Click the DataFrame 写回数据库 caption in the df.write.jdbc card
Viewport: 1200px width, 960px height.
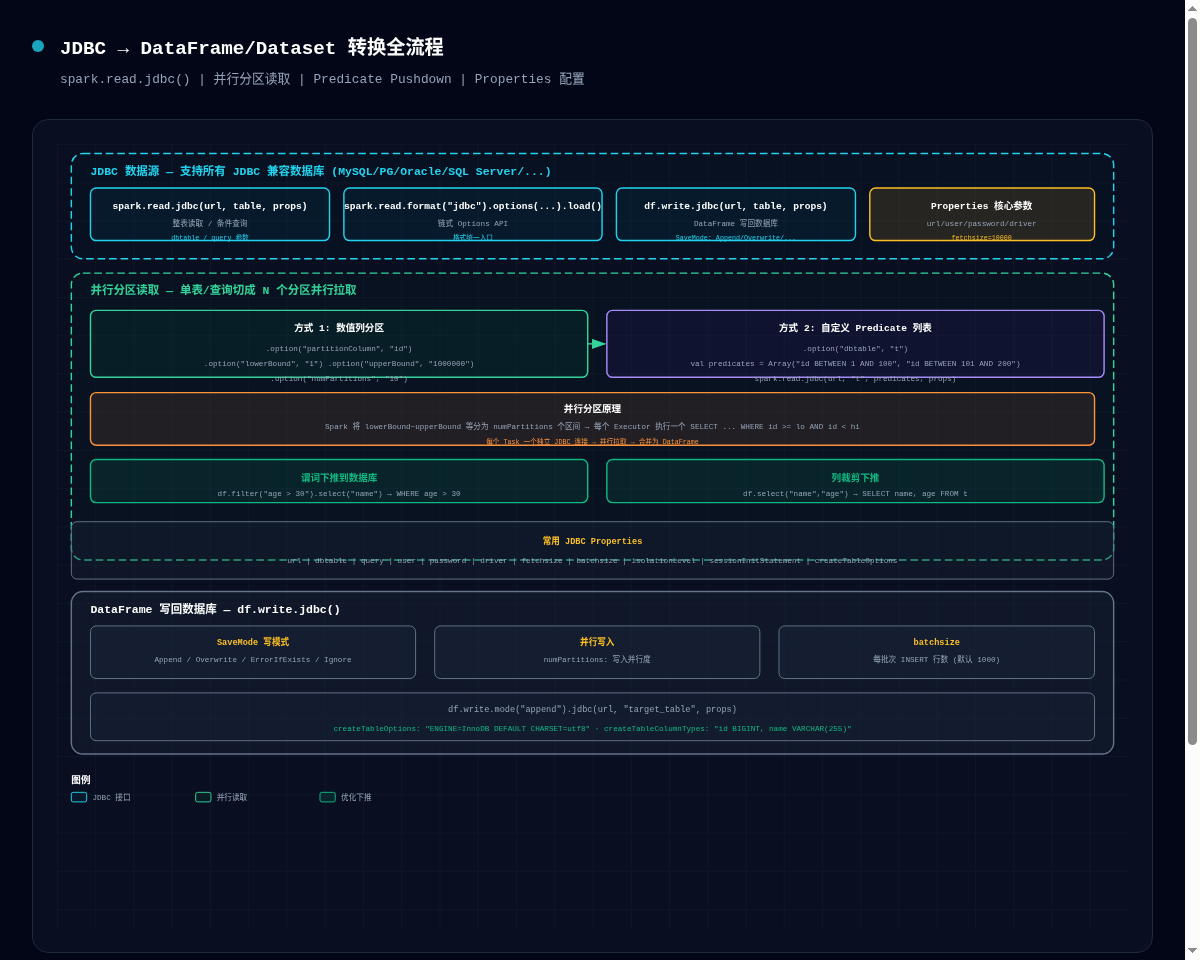tap(736, 224)
